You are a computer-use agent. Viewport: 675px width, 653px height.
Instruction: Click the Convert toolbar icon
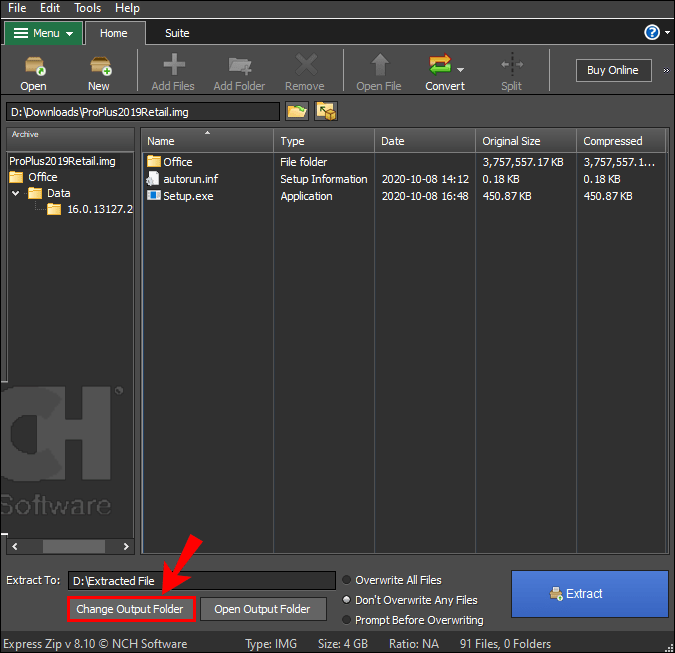click(440, 65)
